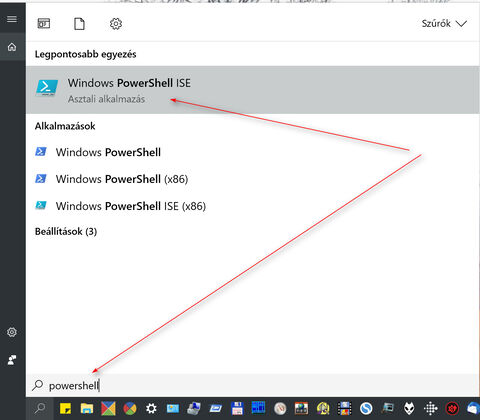Open the compass-like round taskbar icon

(280, 408)
